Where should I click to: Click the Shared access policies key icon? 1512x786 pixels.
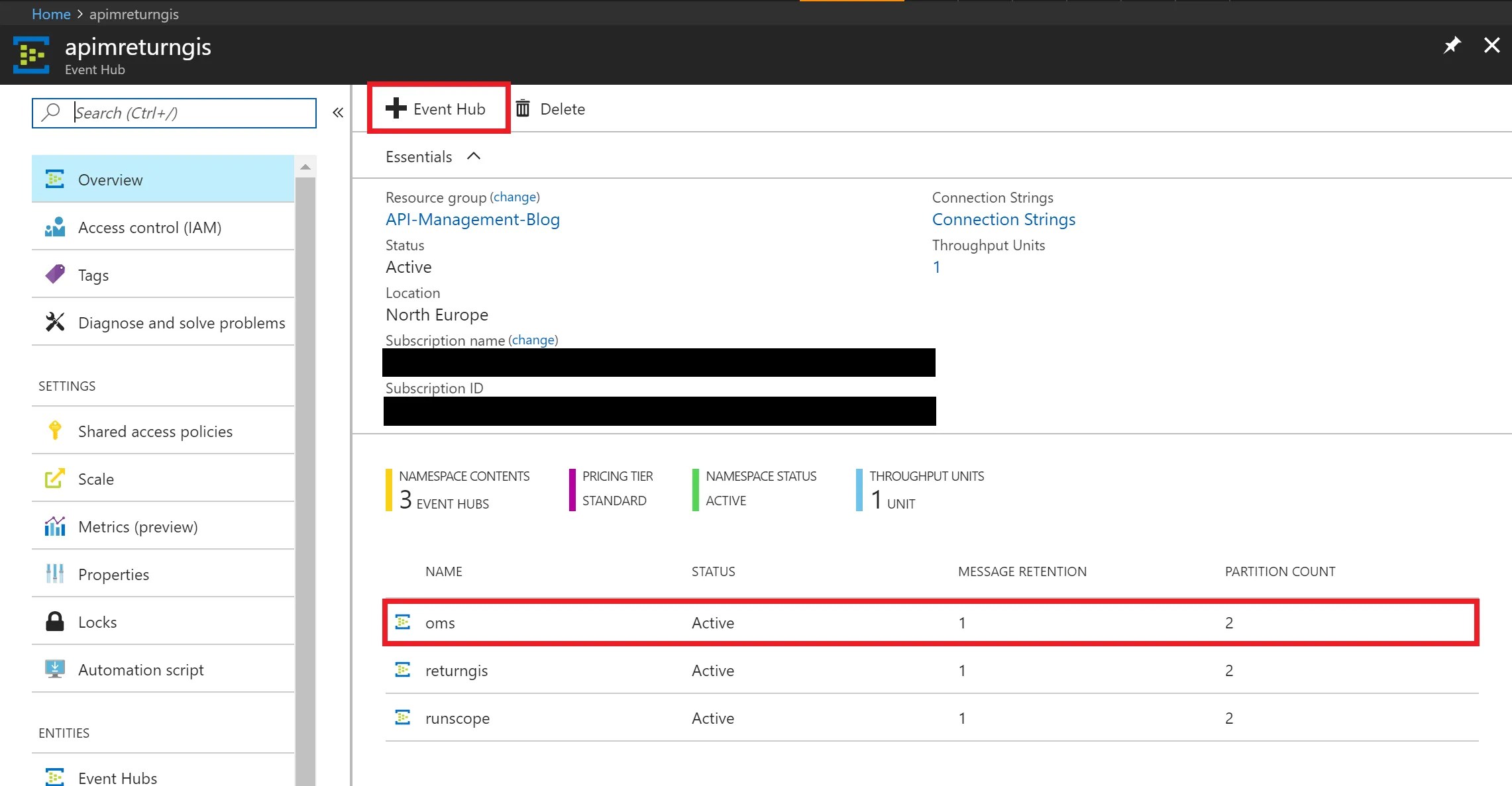pyautogui.click(x=55, y=430)
